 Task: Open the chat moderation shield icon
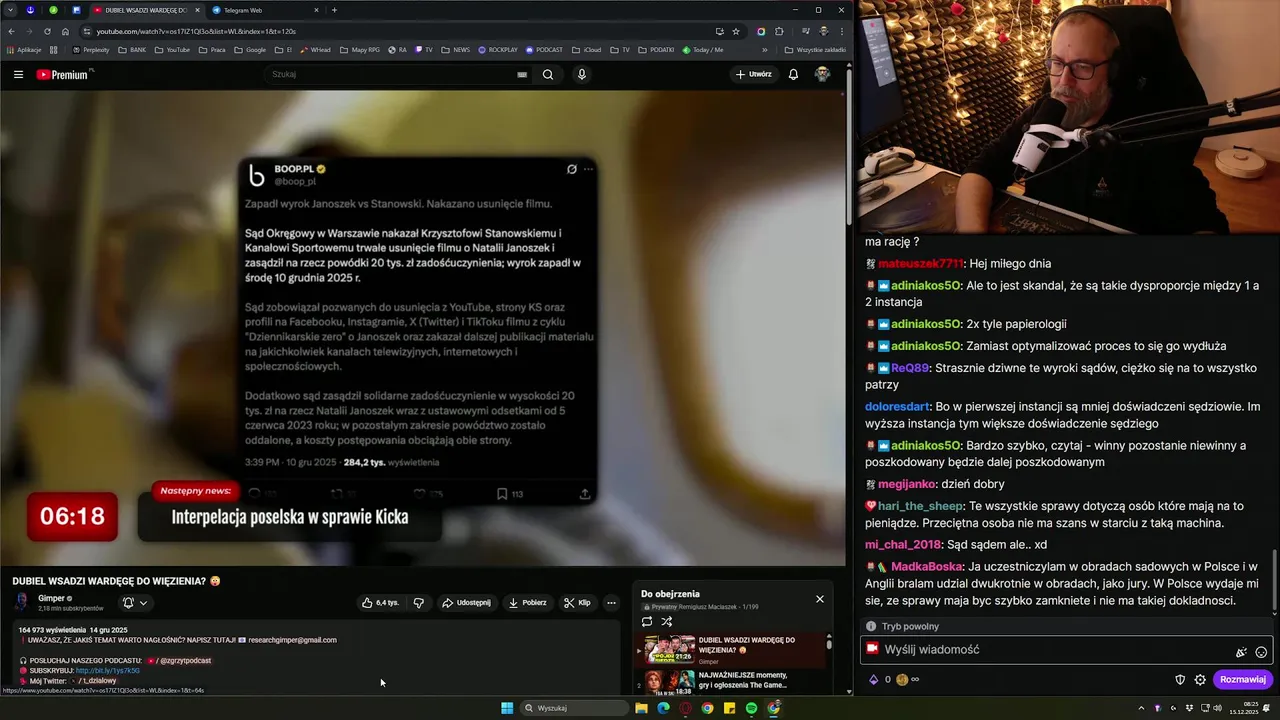click(1180, 679)
